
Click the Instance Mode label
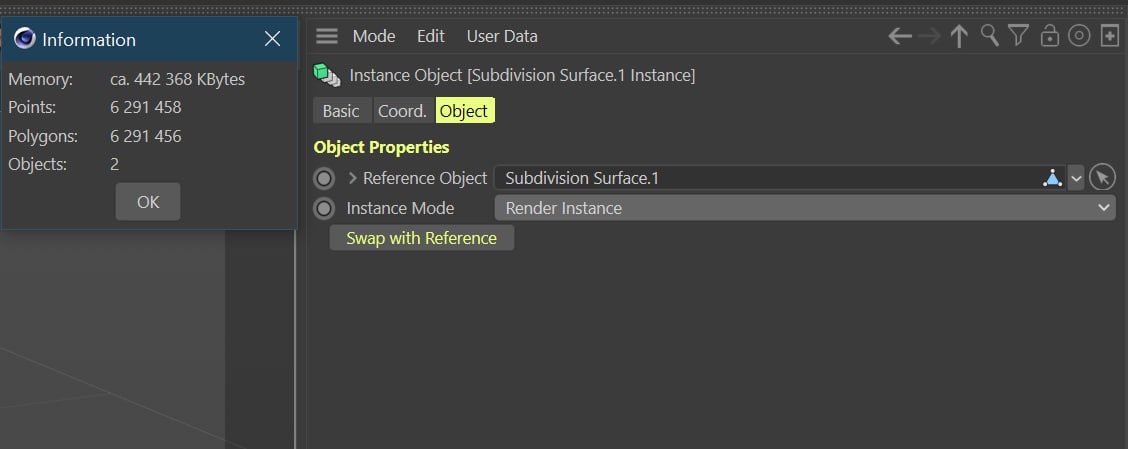tap(400, 208)
